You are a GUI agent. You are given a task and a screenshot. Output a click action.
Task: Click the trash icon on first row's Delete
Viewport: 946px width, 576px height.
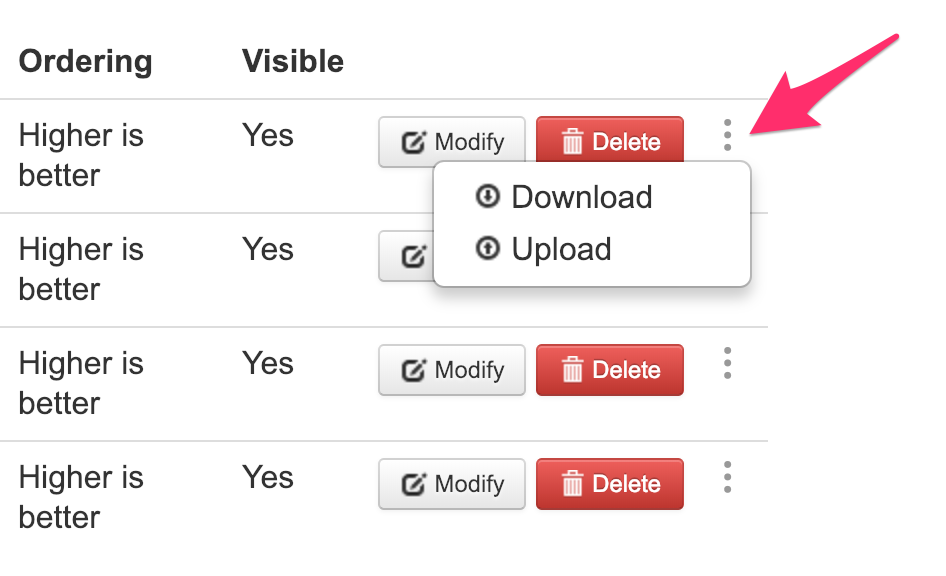point(572,142)
